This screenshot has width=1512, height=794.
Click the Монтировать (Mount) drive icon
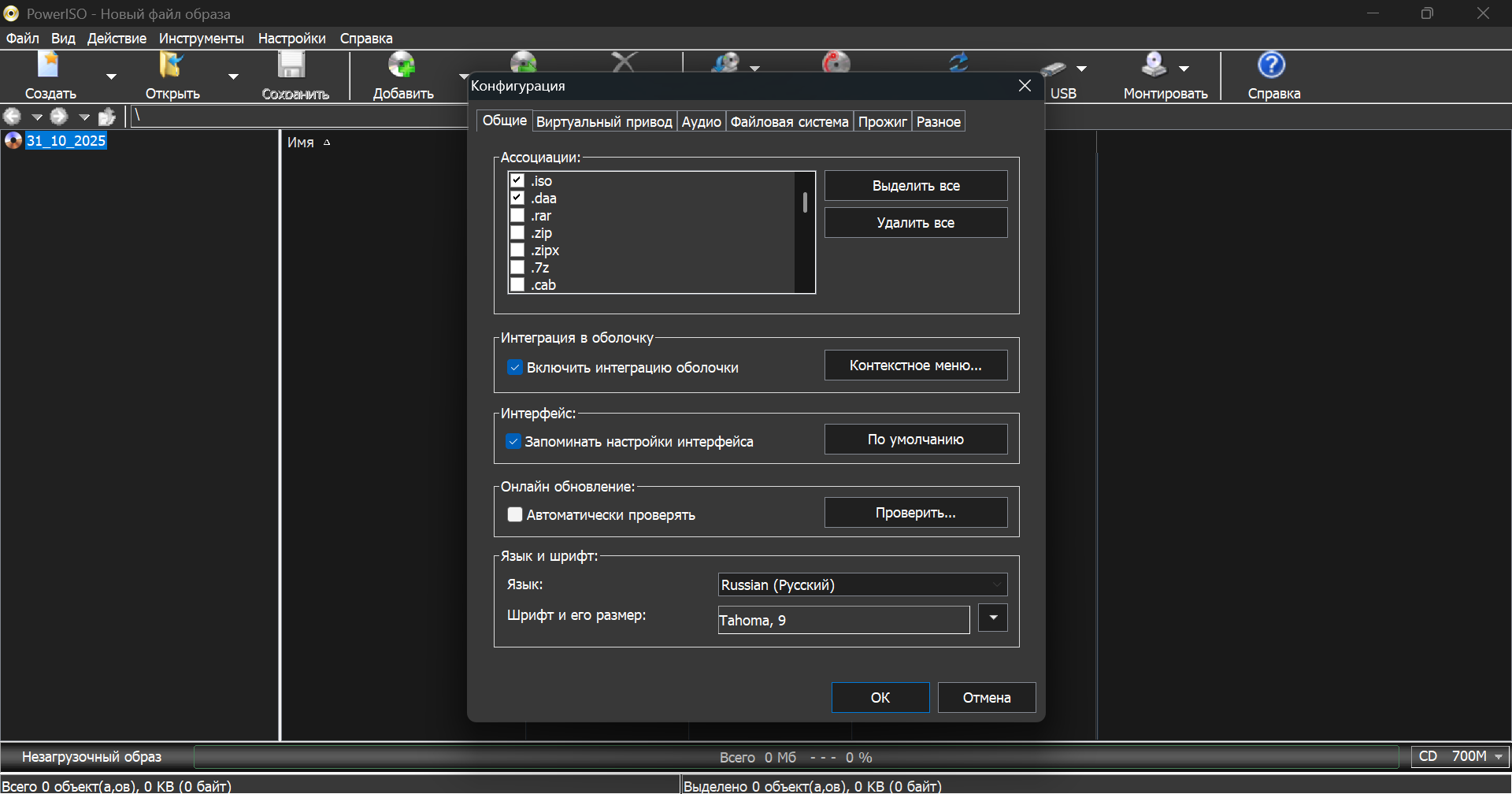point(1154,65)
